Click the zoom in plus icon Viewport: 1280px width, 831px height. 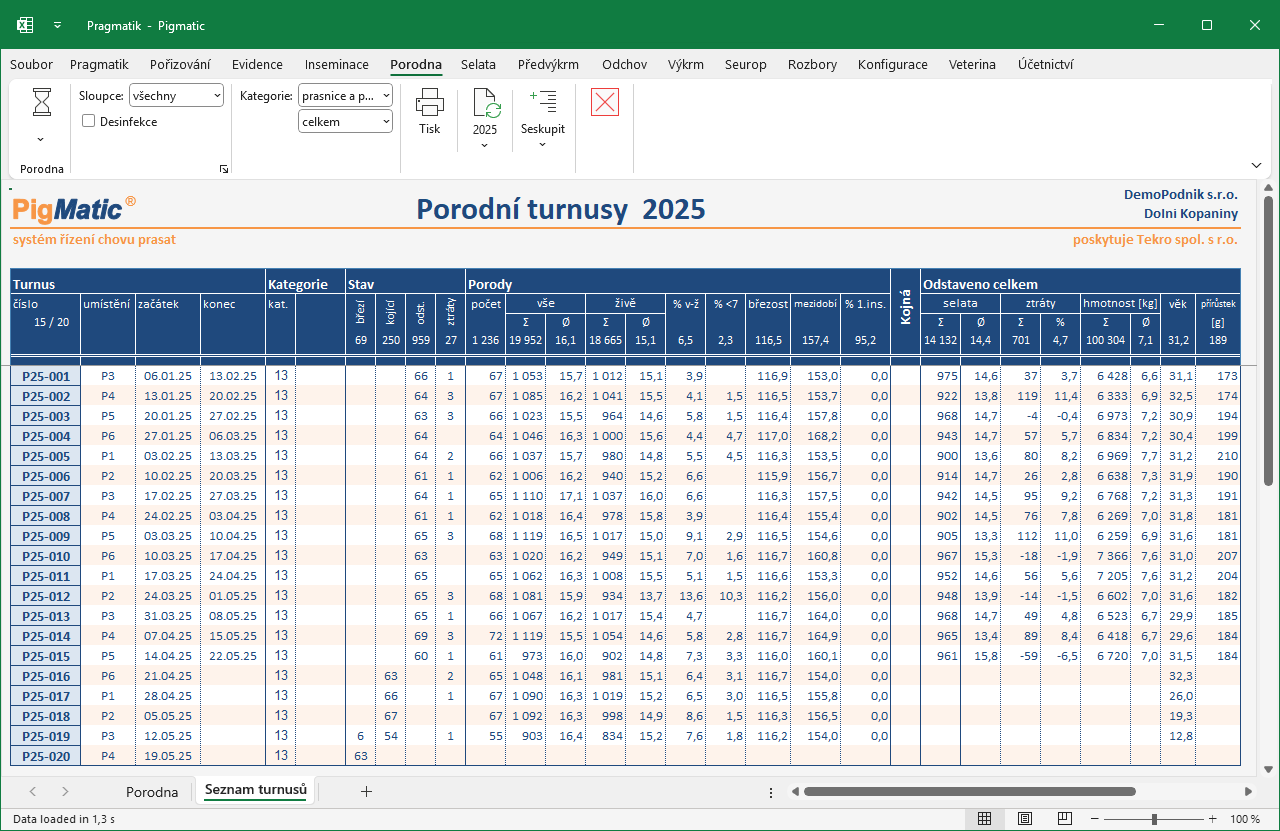[x=1214, y=819]
